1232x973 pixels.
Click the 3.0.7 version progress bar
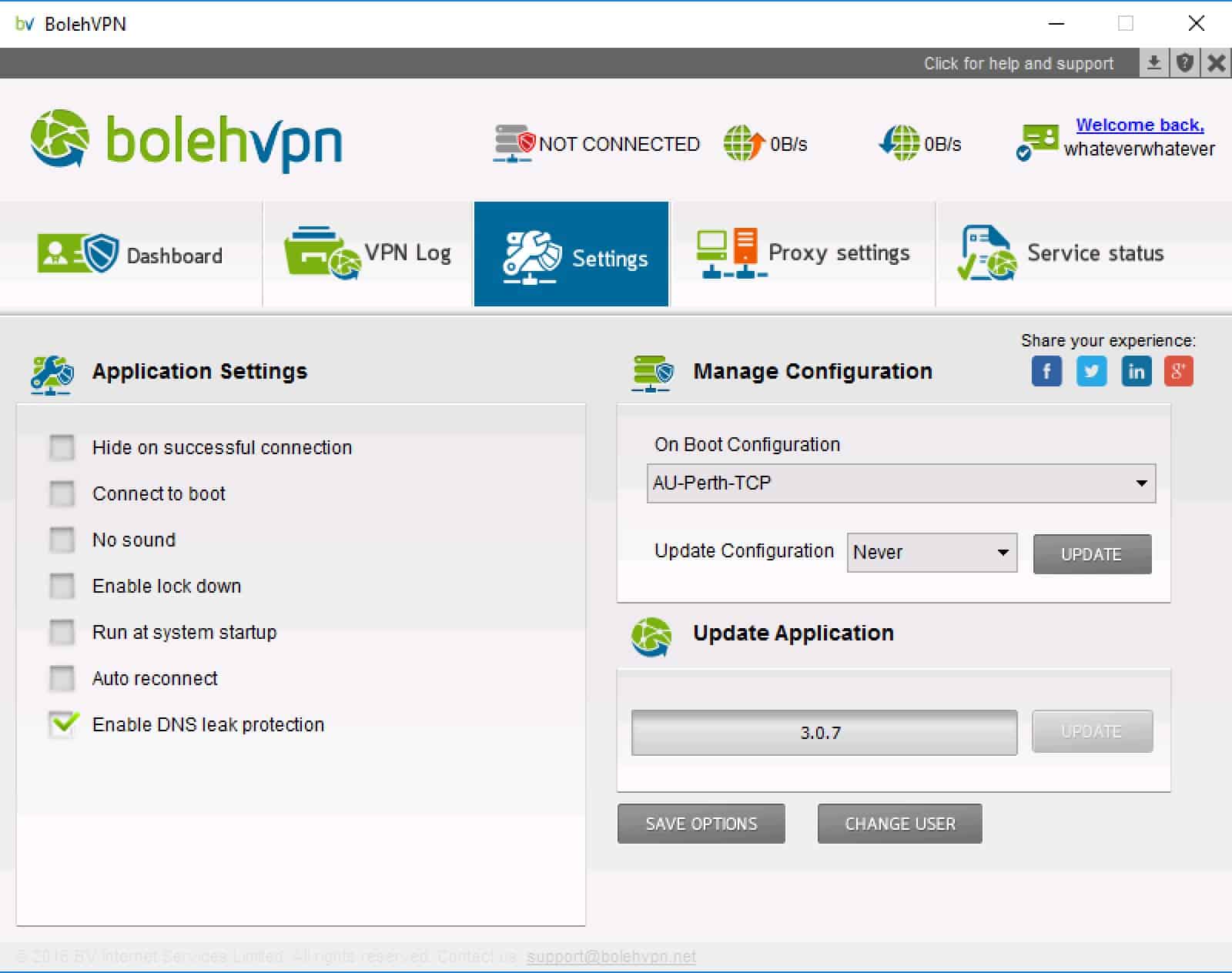point(824,732)
